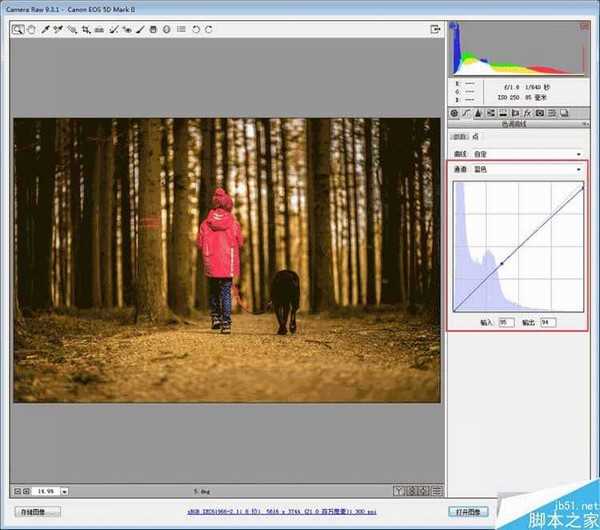Open the Basic panel icon
600x530 pixels.
pyautogui.click(x=454, y=115)
